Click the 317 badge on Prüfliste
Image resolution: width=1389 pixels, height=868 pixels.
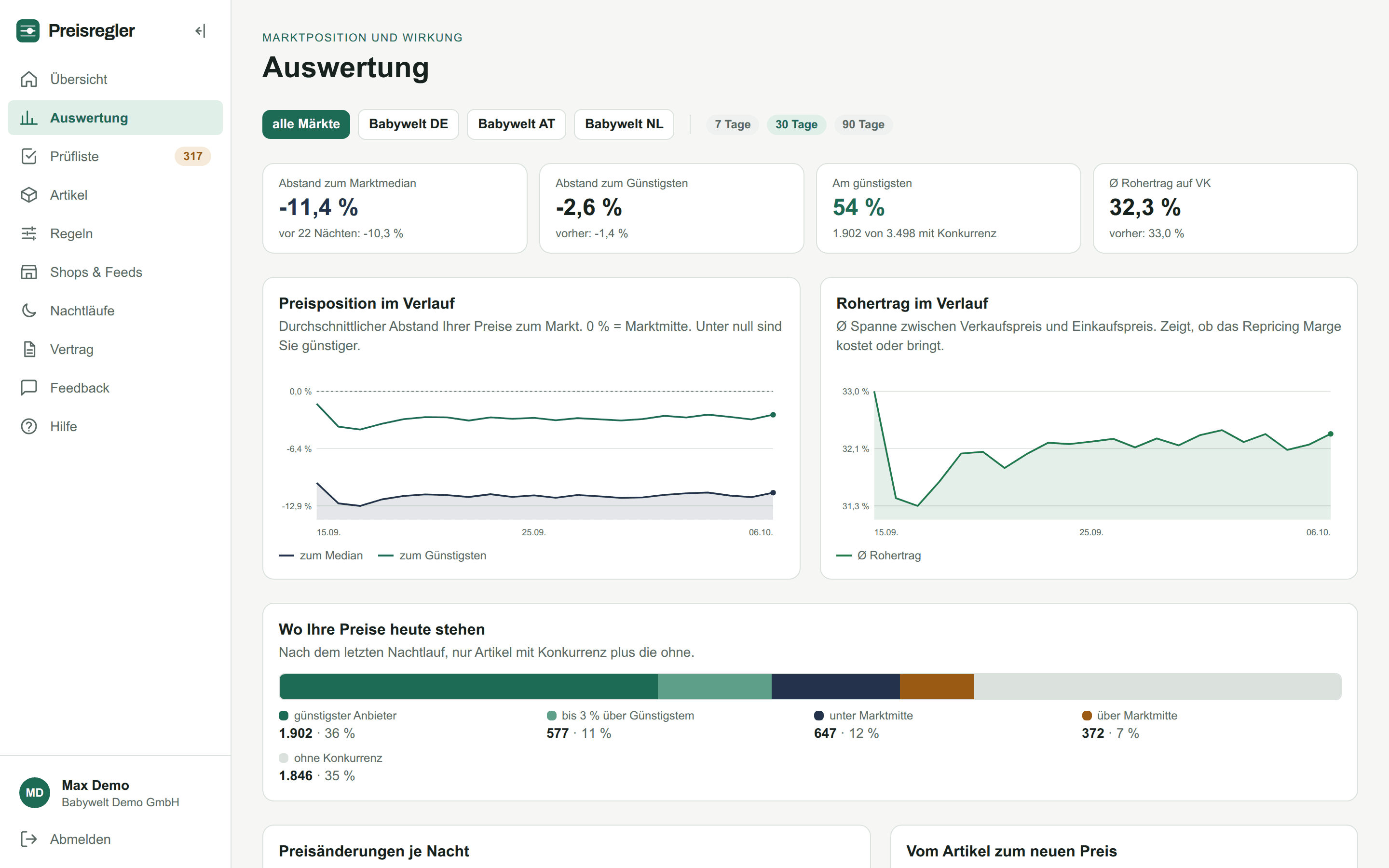pos(193,156)
